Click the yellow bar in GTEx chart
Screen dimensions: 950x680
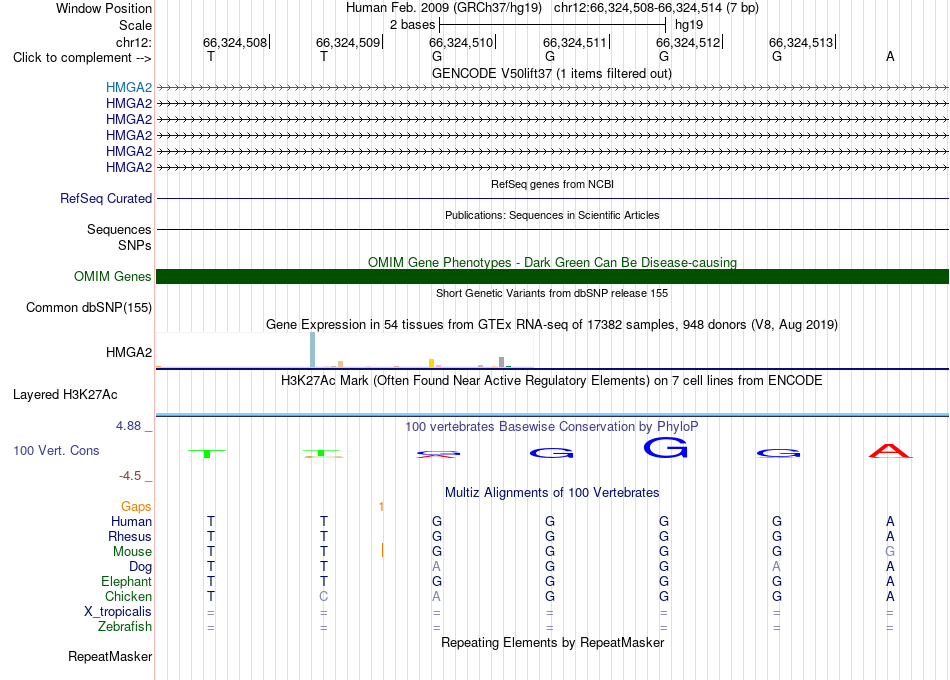[431, 363]
